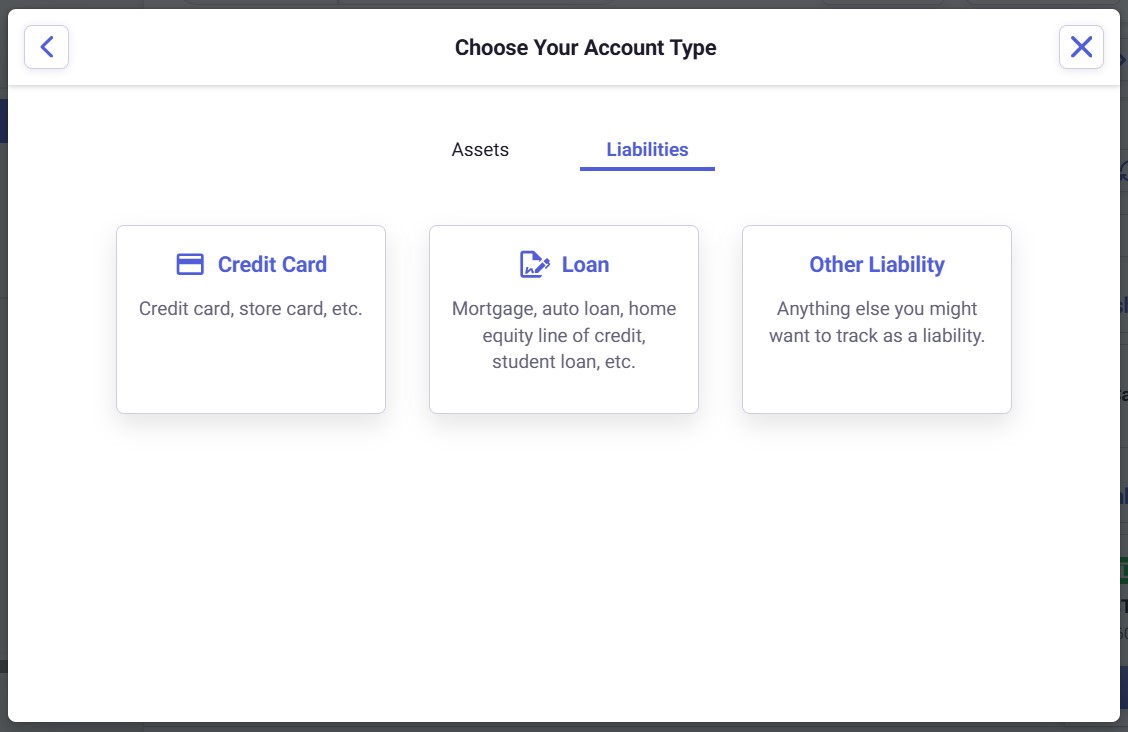Screen dimensions: 1128x732
Task: Close the account type dialog
Action: 1081,47
